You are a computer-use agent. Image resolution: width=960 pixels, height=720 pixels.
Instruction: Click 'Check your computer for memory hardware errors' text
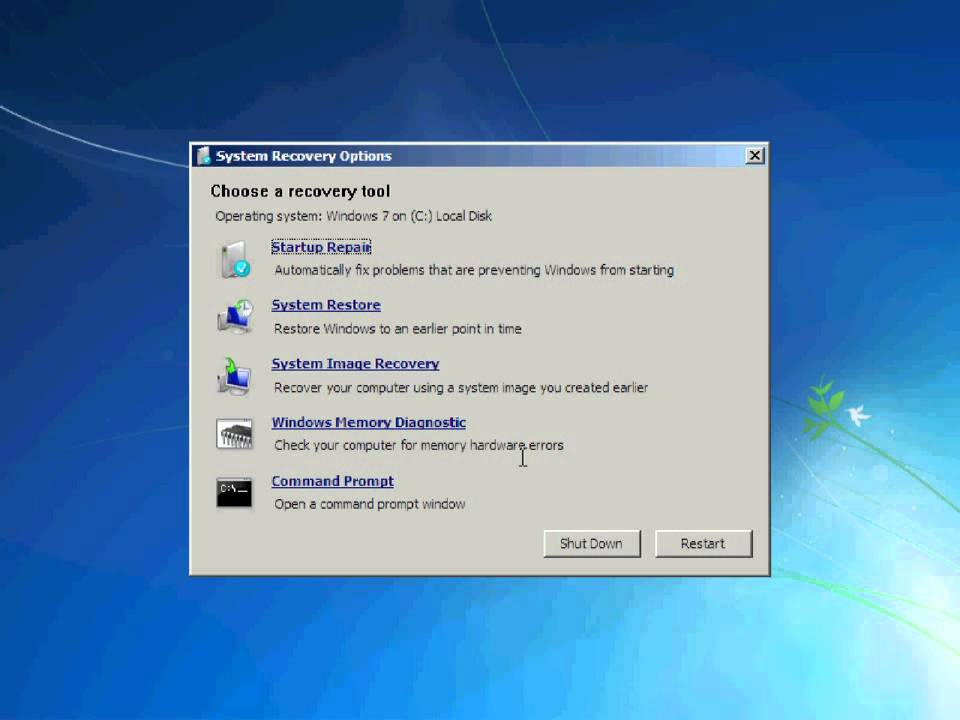pyautogui.click(x=419, y=445)
